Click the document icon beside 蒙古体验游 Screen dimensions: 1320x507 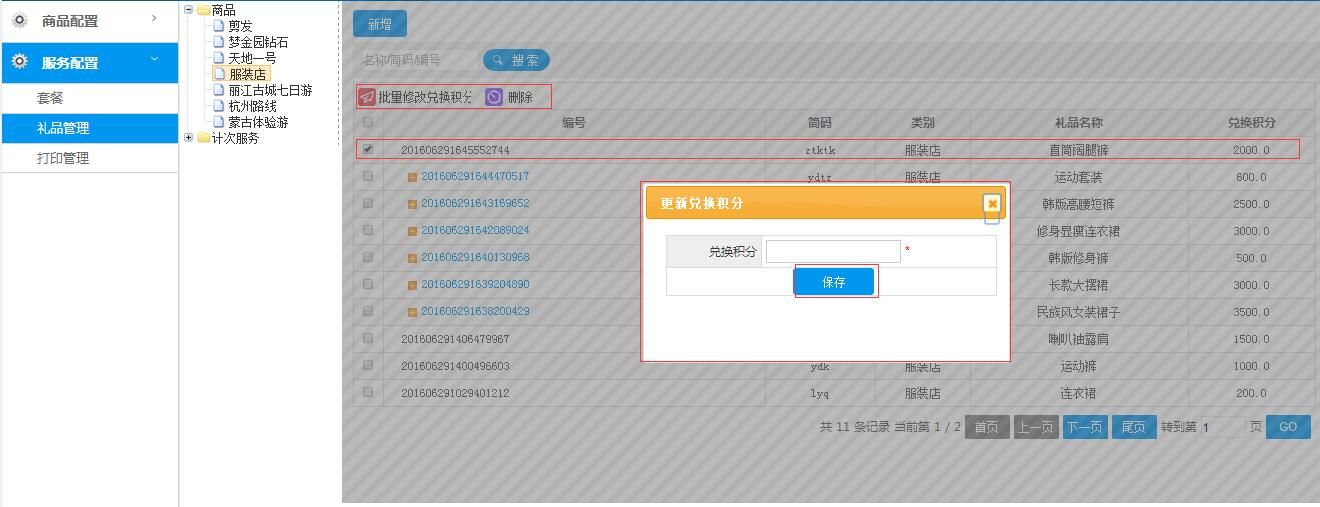(220, 122)
